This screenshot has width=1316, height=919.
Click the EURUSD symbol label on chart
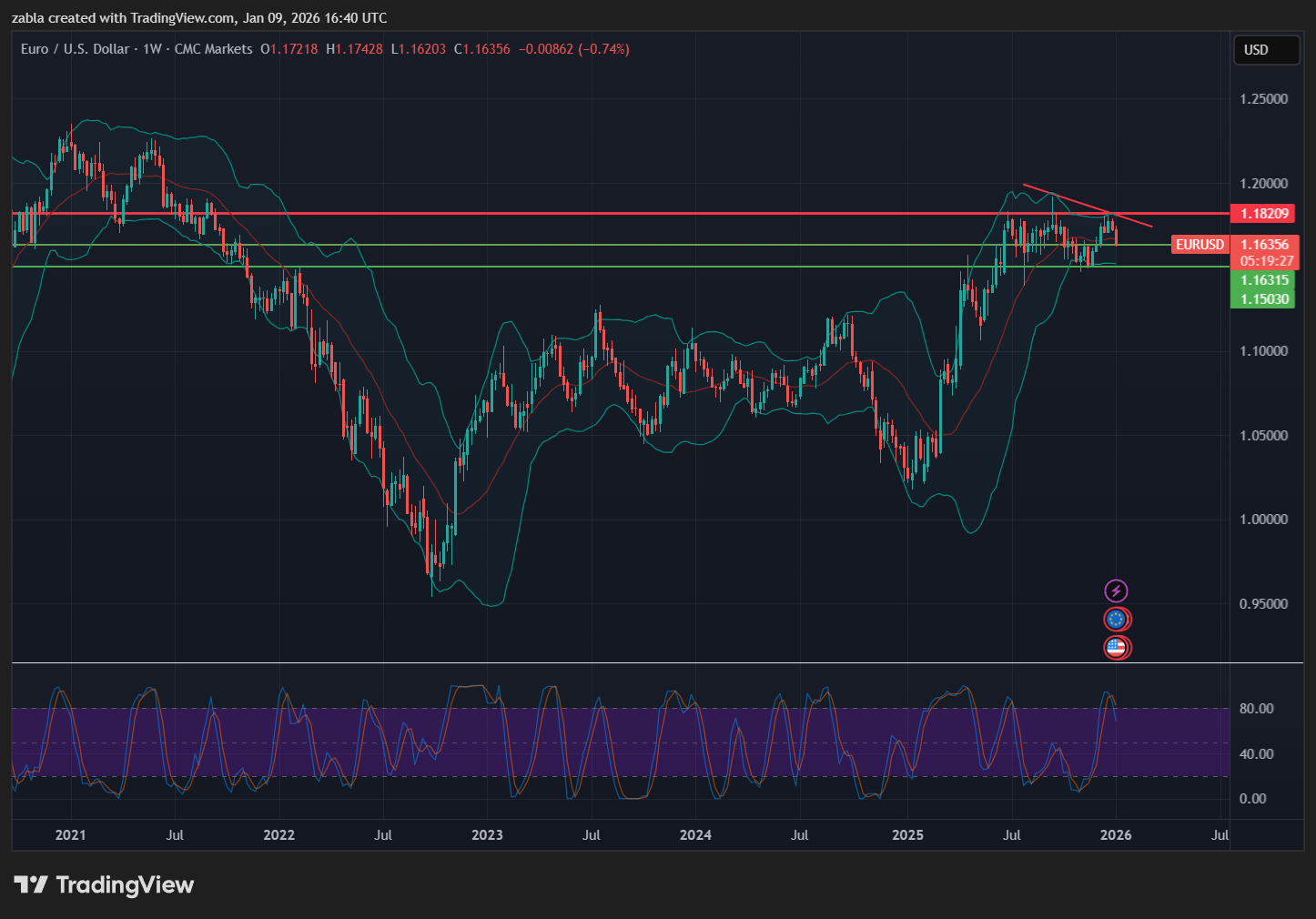point(1199,245)
